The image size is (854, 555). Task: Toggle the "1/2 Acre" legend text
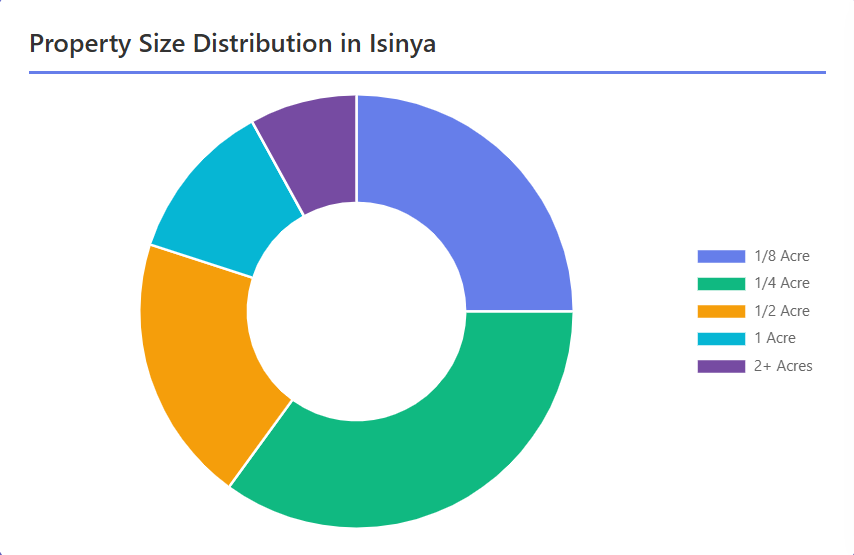click(x=782, y=311)
